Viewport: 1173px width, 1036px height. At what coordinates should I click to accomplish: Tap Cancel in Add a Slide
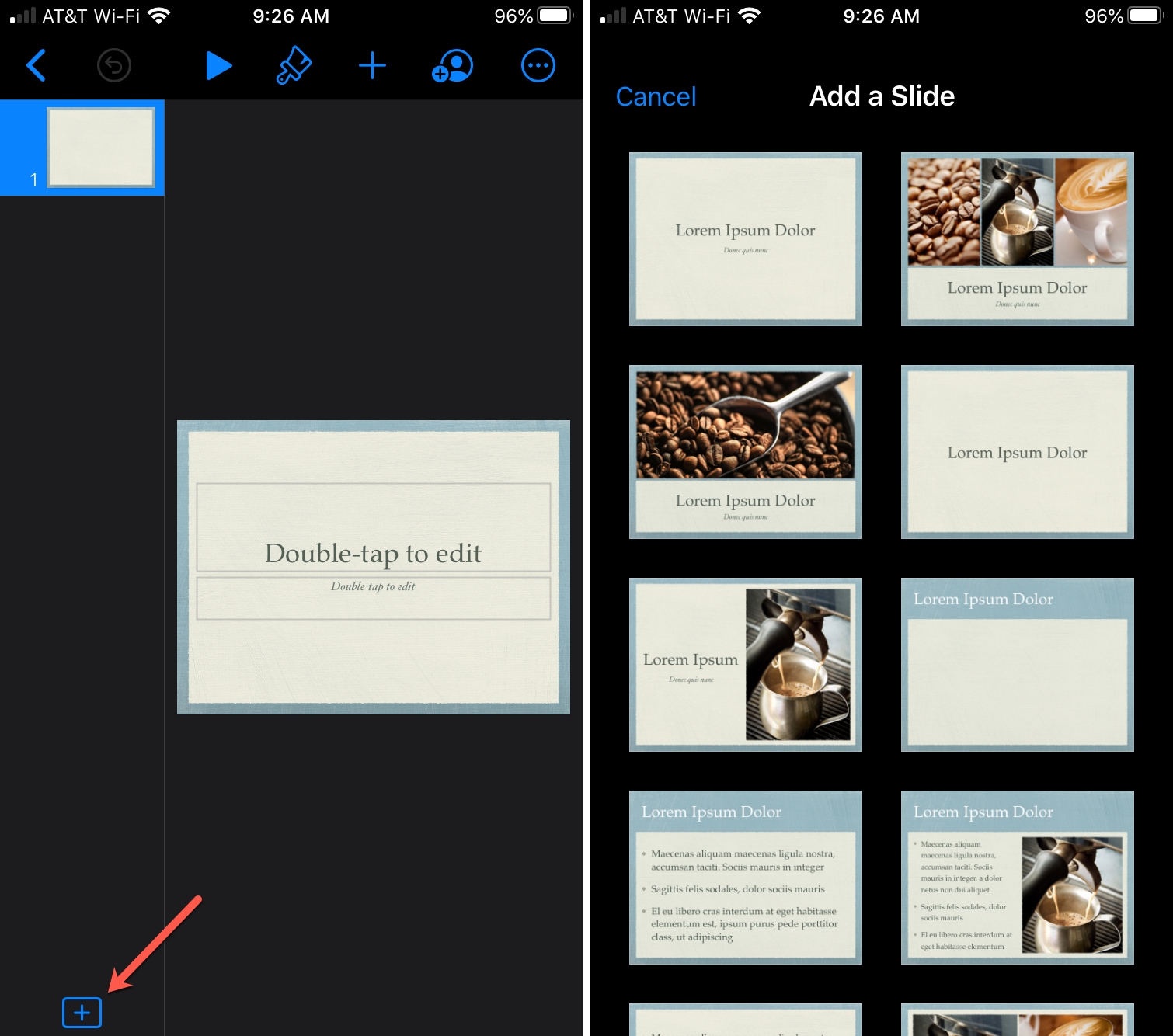point(656,96)
